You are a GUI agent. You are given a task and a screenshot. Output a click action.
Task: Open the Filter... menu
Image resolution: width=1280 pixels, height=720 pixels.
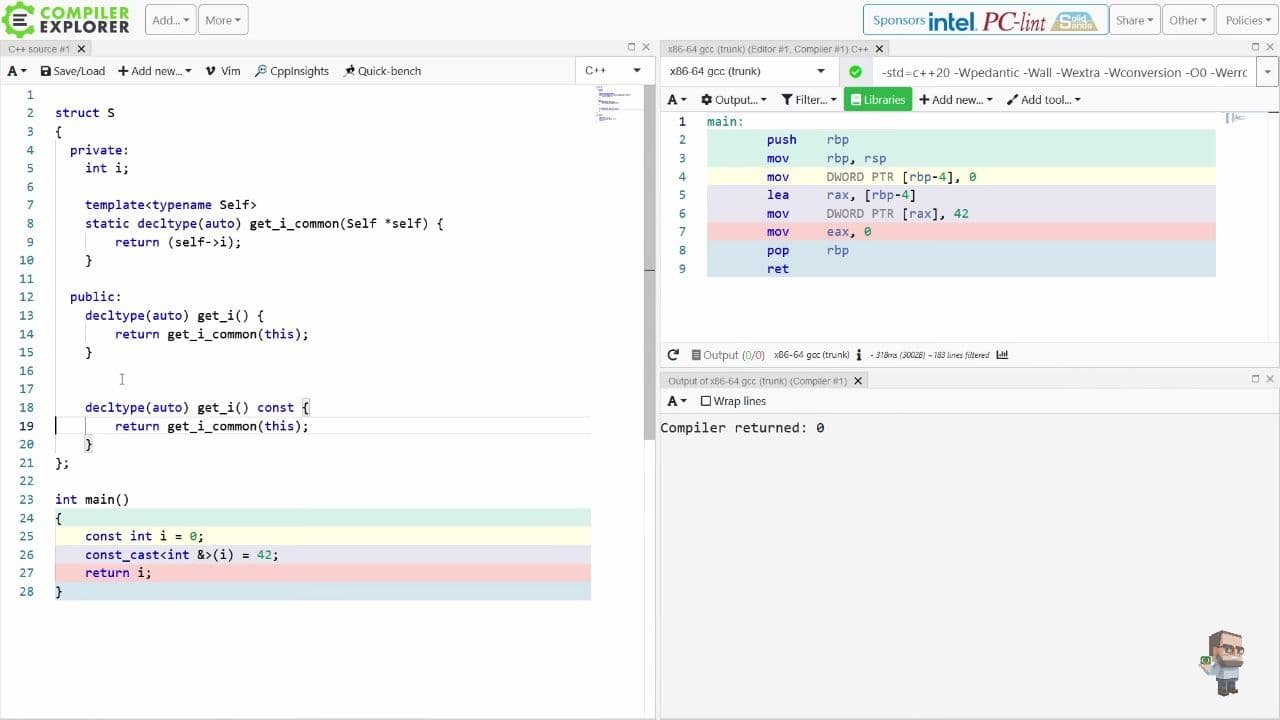pyautogui.click(x=809, y=100)
